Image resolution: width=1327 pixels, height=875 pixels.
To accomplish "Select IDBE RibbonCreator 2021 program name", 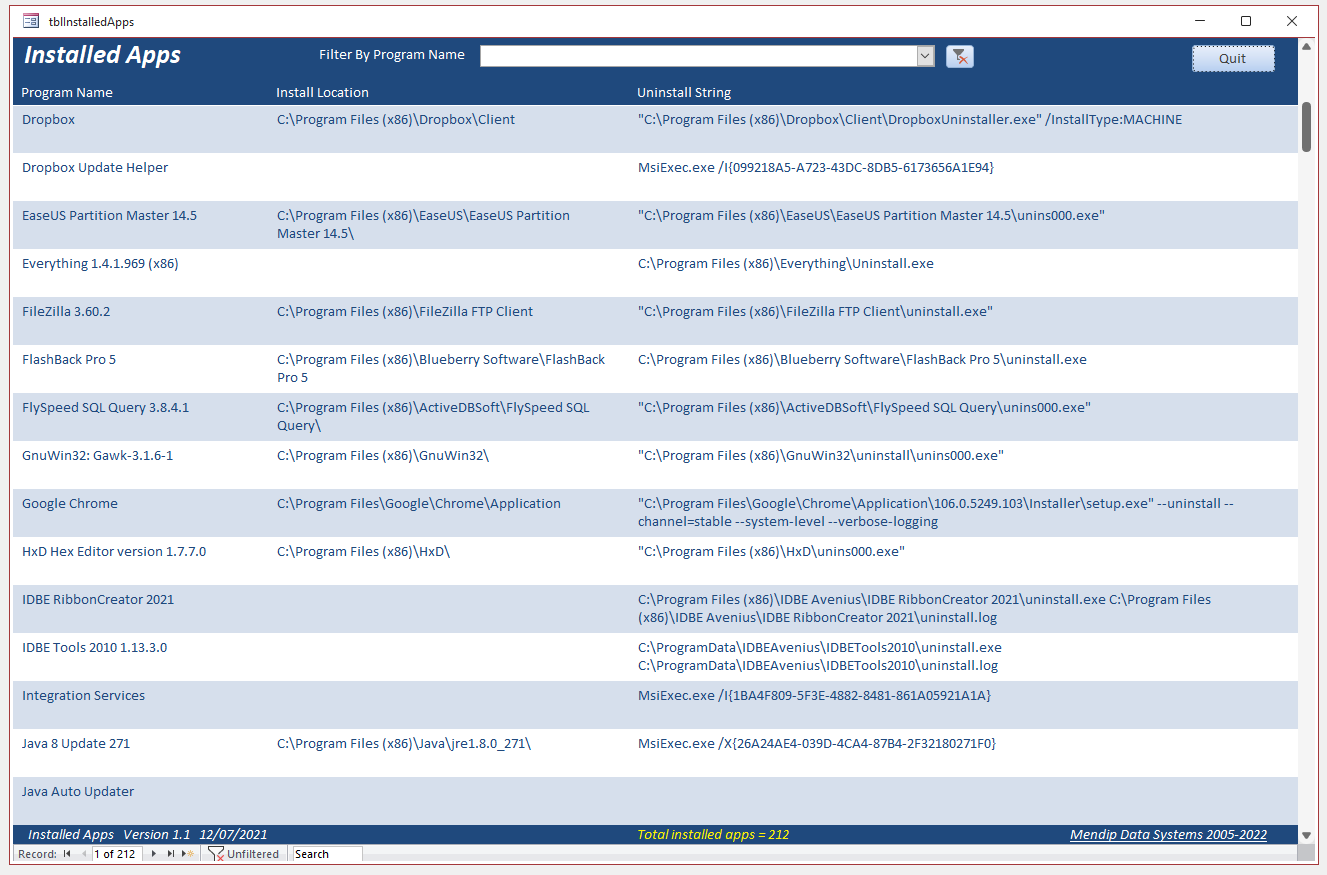I will [x=98, y=599].
